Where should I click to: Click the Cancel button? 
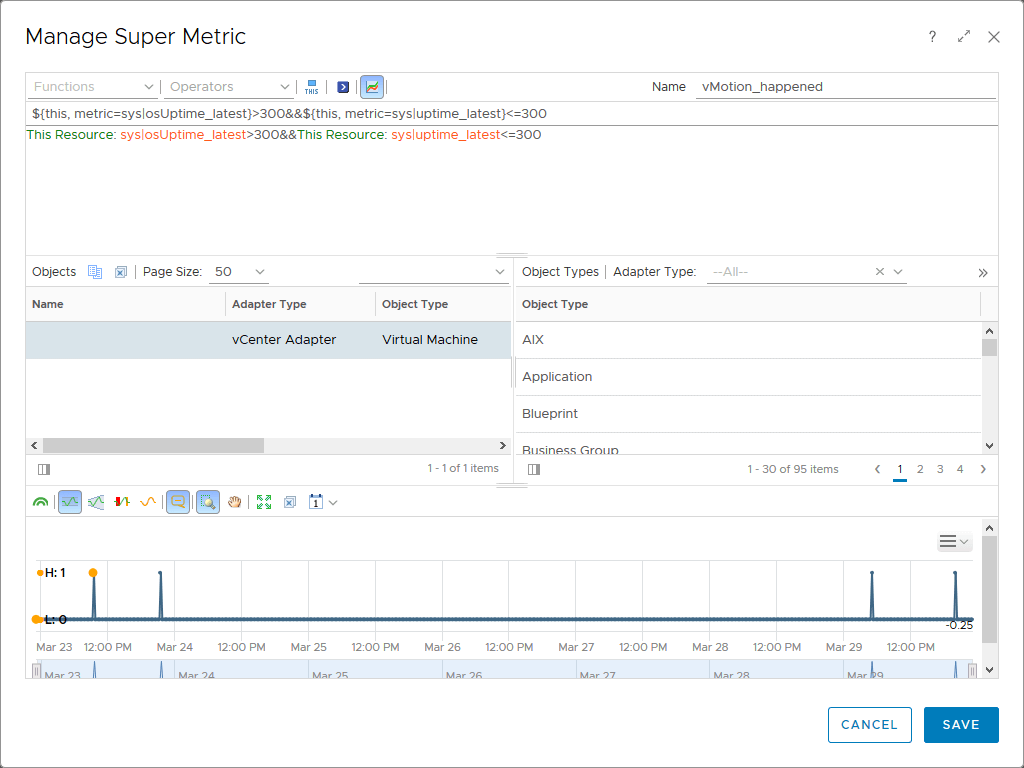[x=869, y=725]
